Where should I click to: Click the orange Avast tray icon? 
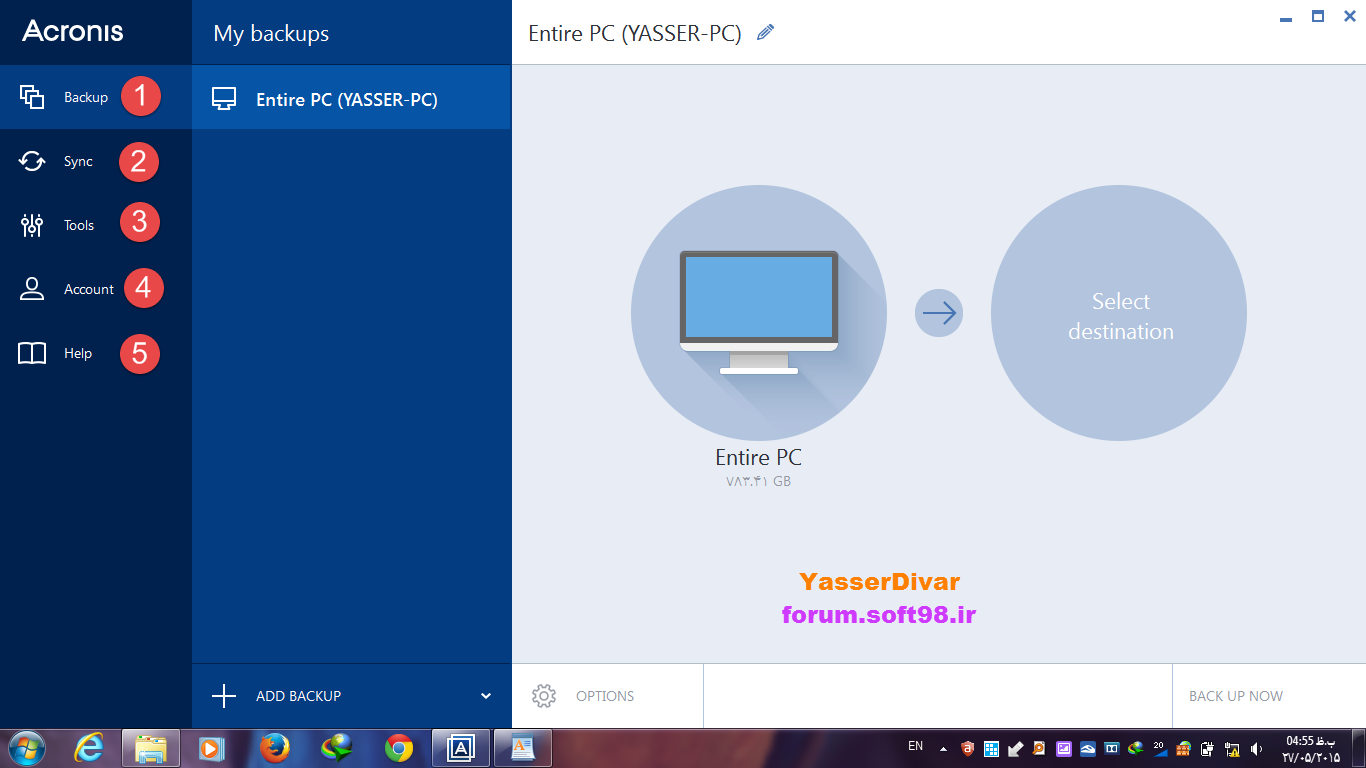click(967, 748)
